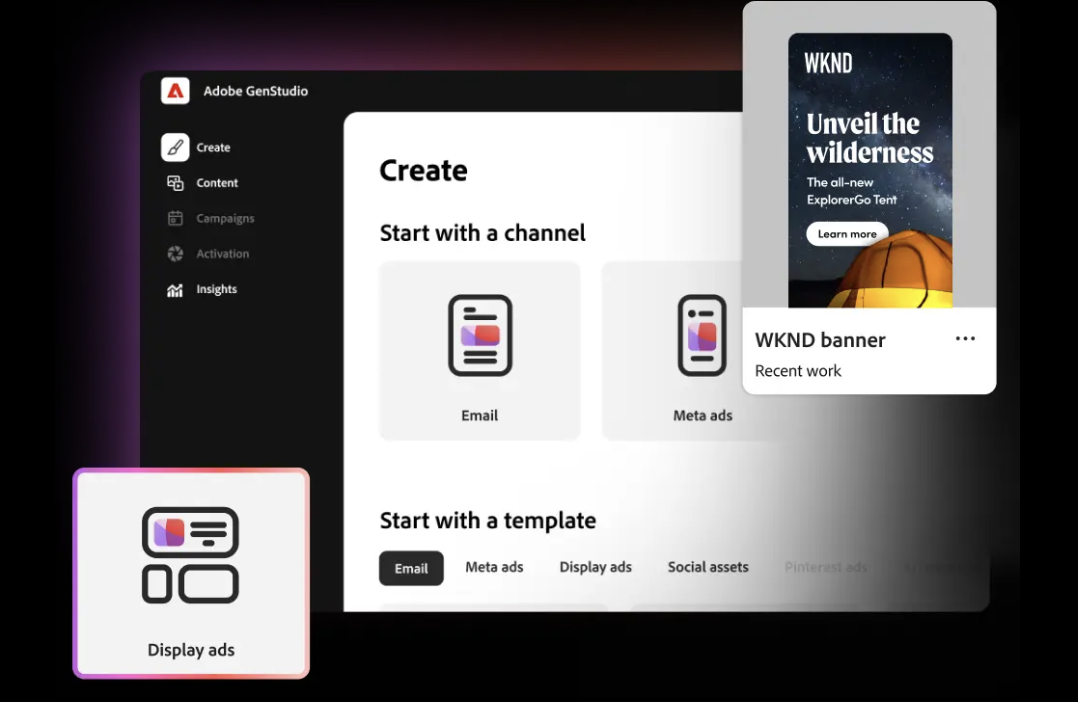Click the Adobe logo icon
This screenshot has width=1078, height=702.
[175, 91]
